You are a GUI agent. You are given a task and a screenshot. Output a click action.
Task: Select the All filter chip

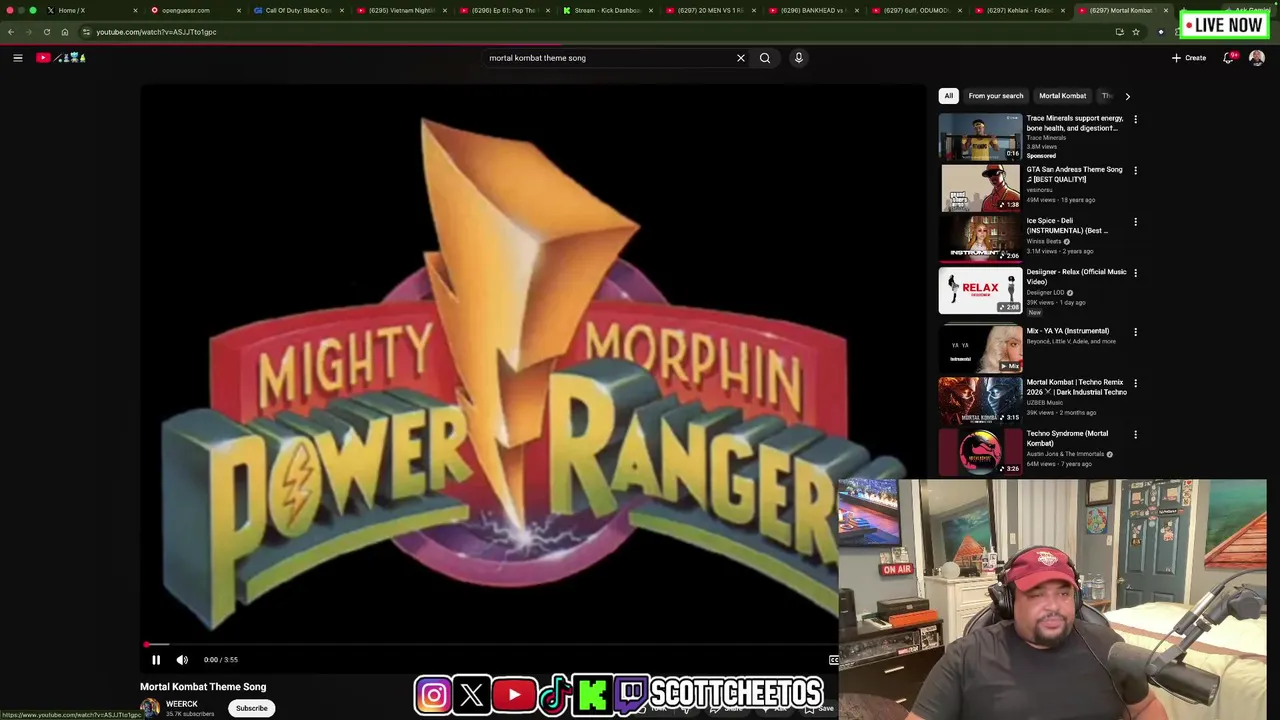coord(949,96)
